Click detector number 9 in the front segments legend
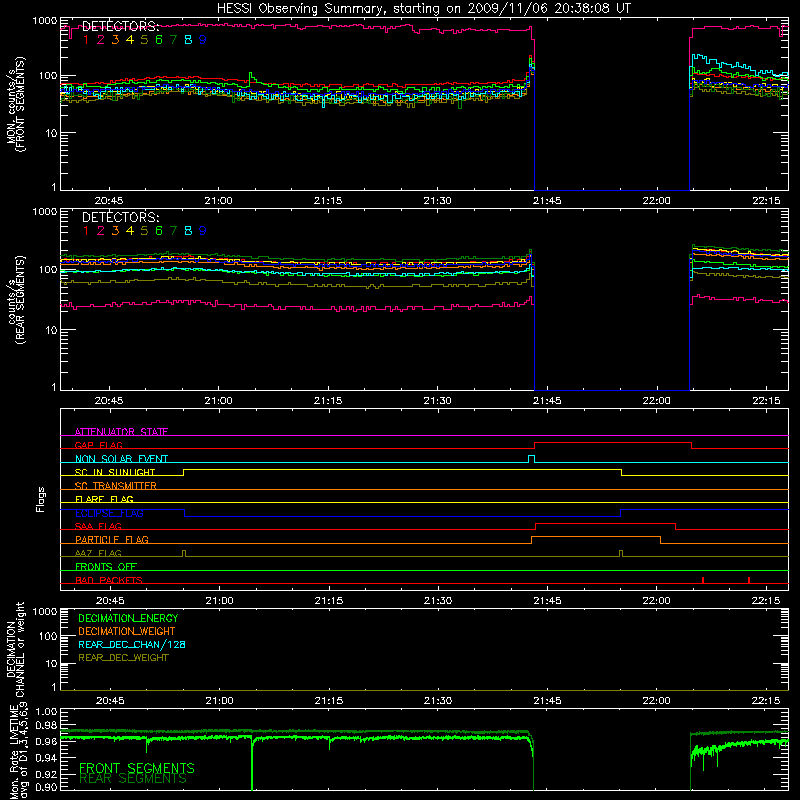Image resolution: width=800 pixels, height=800 pixels. (x=203, y=40)
